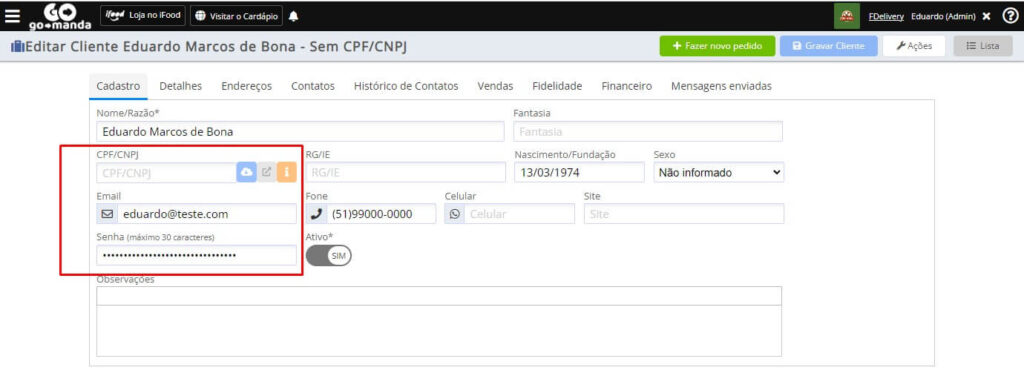Click the external link icon beside CPF/CNPJ
The width and height of the screenshot is (1024, 373).
tap(266, 172)
